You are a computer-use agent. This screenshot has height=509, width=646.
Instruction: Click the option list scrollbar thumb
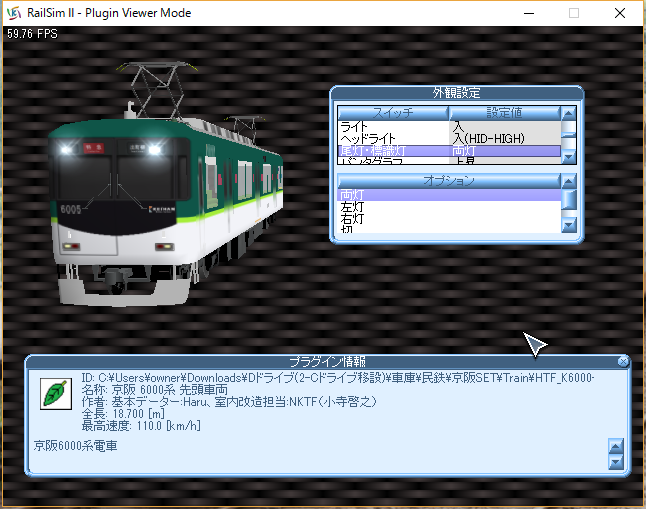[569, 199]
